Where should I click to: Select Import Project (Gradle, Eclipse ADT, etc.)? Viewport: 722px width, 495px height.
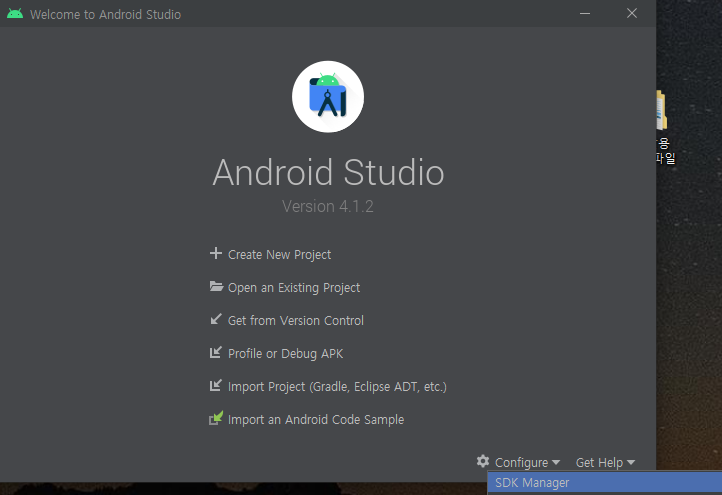coord(337,387)
